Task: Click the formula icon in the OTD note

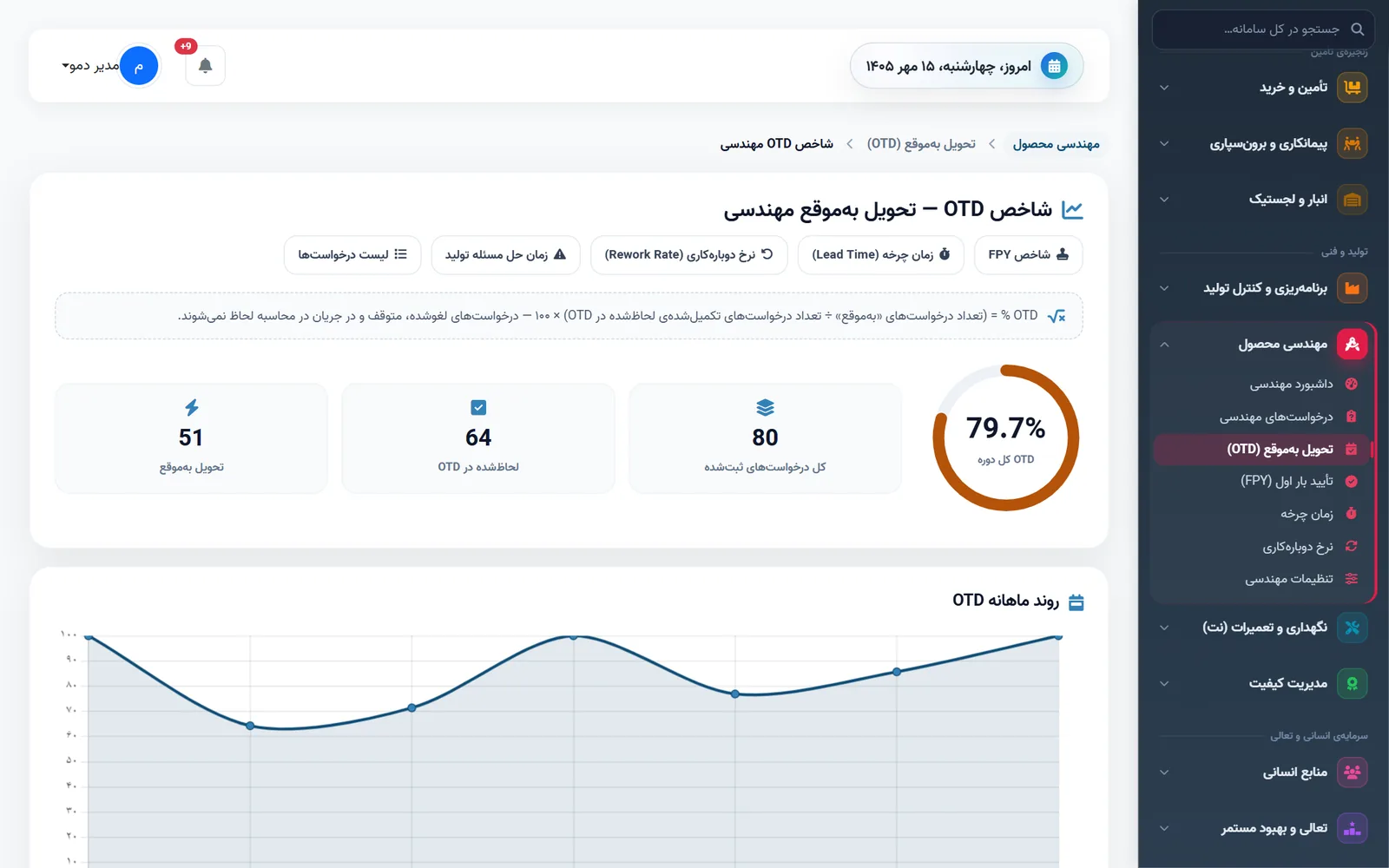Action: (1057, 316)
